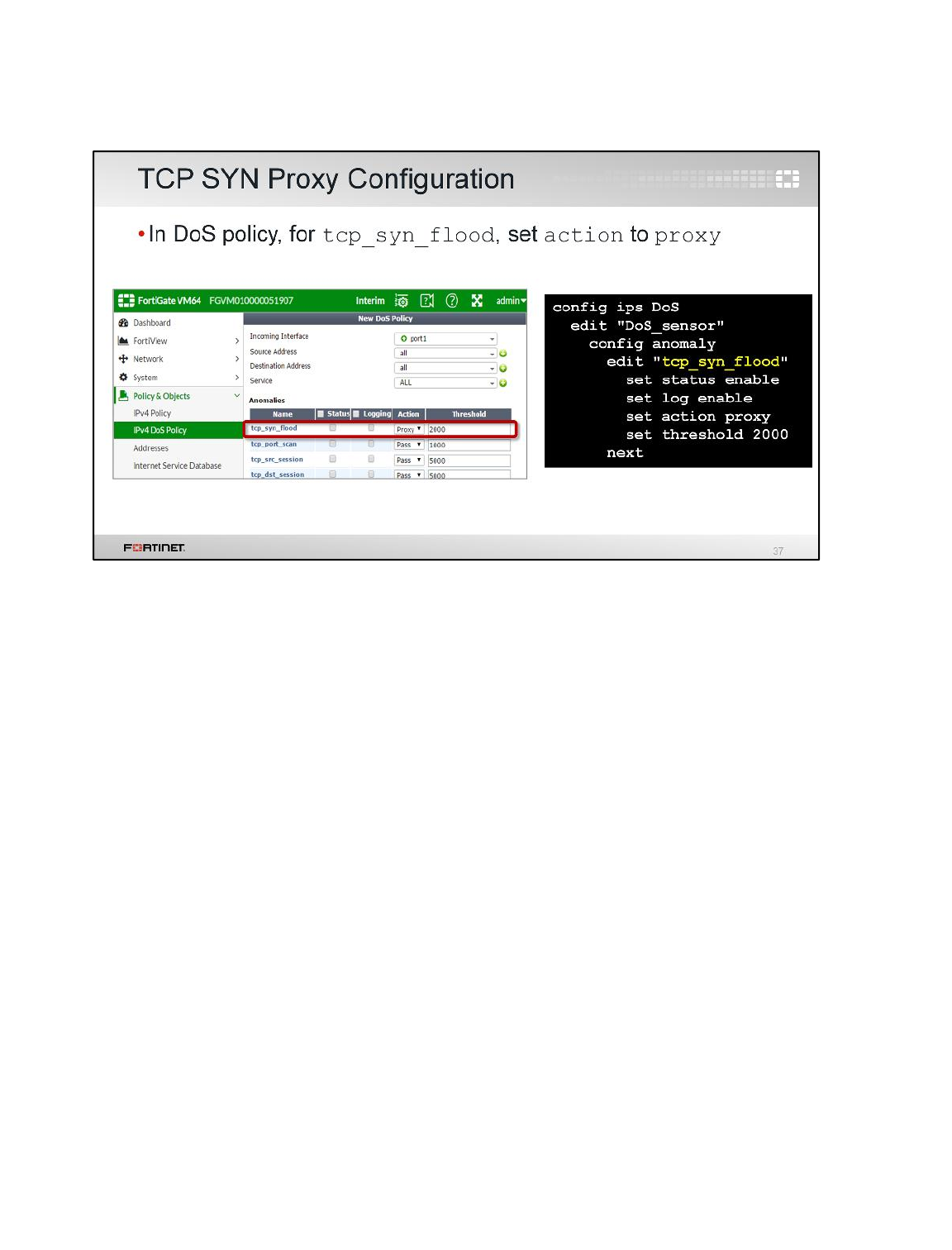Screen dimensions: 952x1250
Task: Open the settings gear icon in header
Action: point(402,301)
